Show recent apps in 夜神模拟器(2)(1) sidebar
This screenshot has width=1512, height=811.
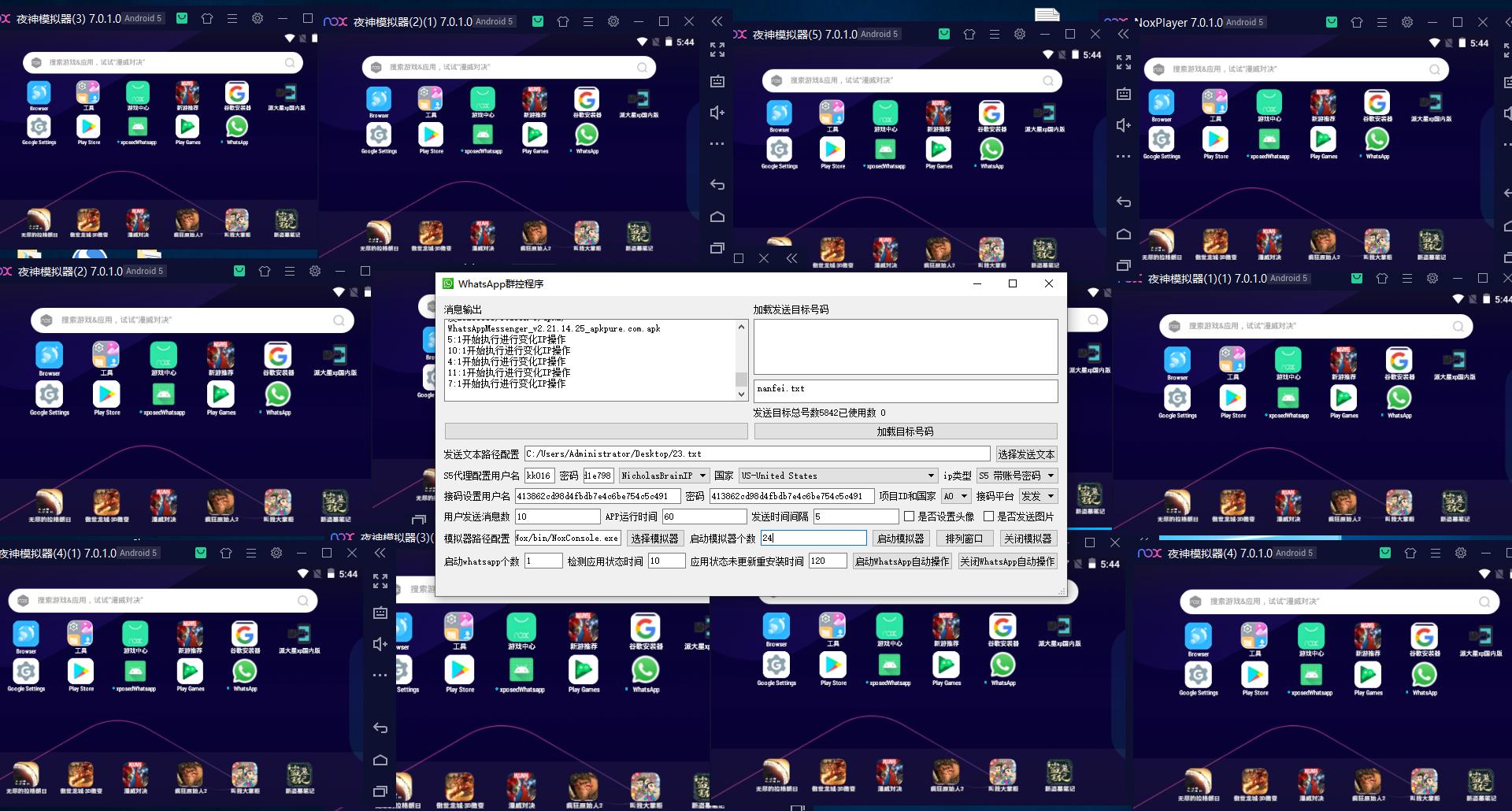pyautogui.click(x=717, y=248)
